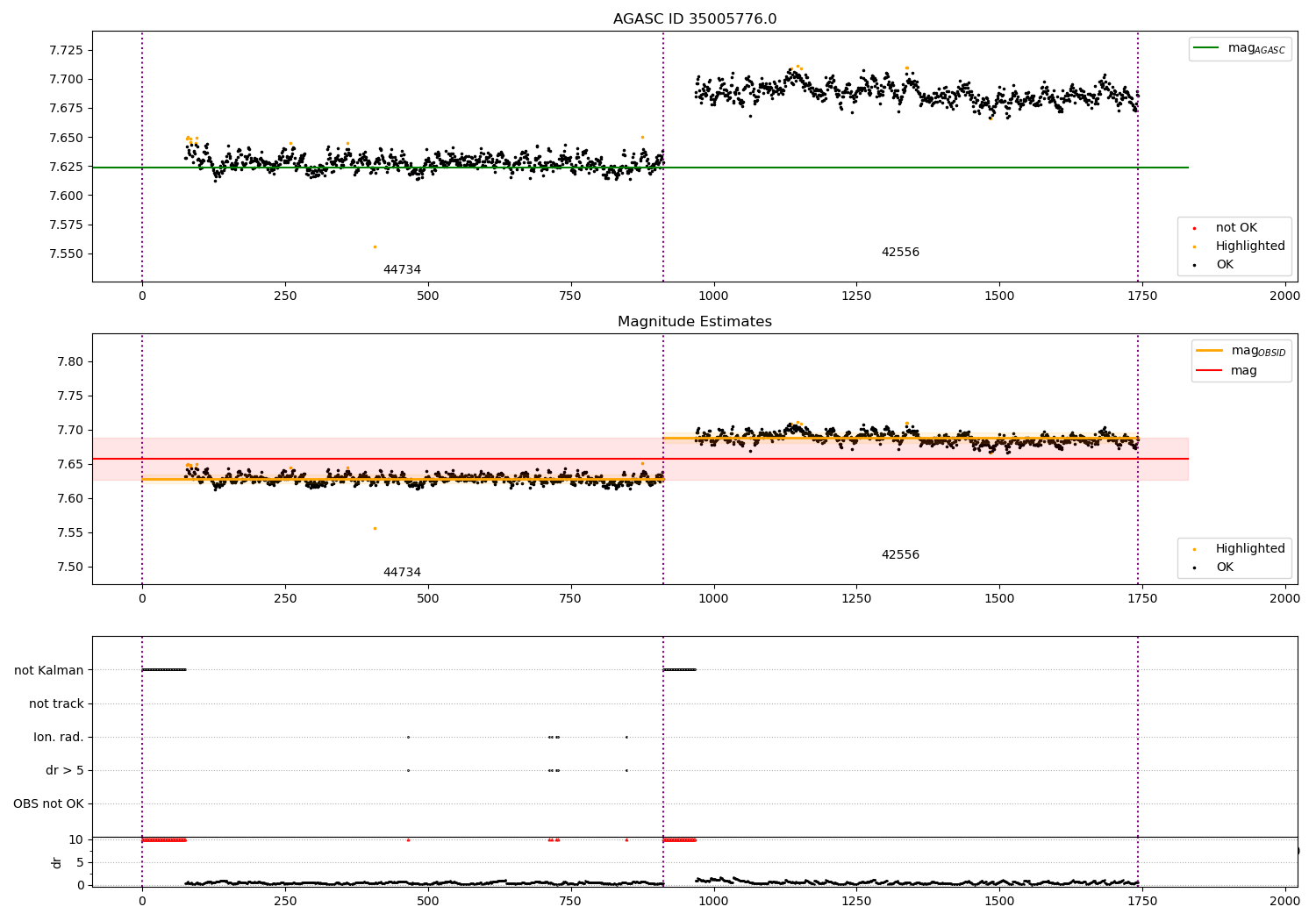Click the 1750 x-tick label under Magnitude Estimates plot
The height and width of the screenshot is (921, 1316).
[1142, 599]
